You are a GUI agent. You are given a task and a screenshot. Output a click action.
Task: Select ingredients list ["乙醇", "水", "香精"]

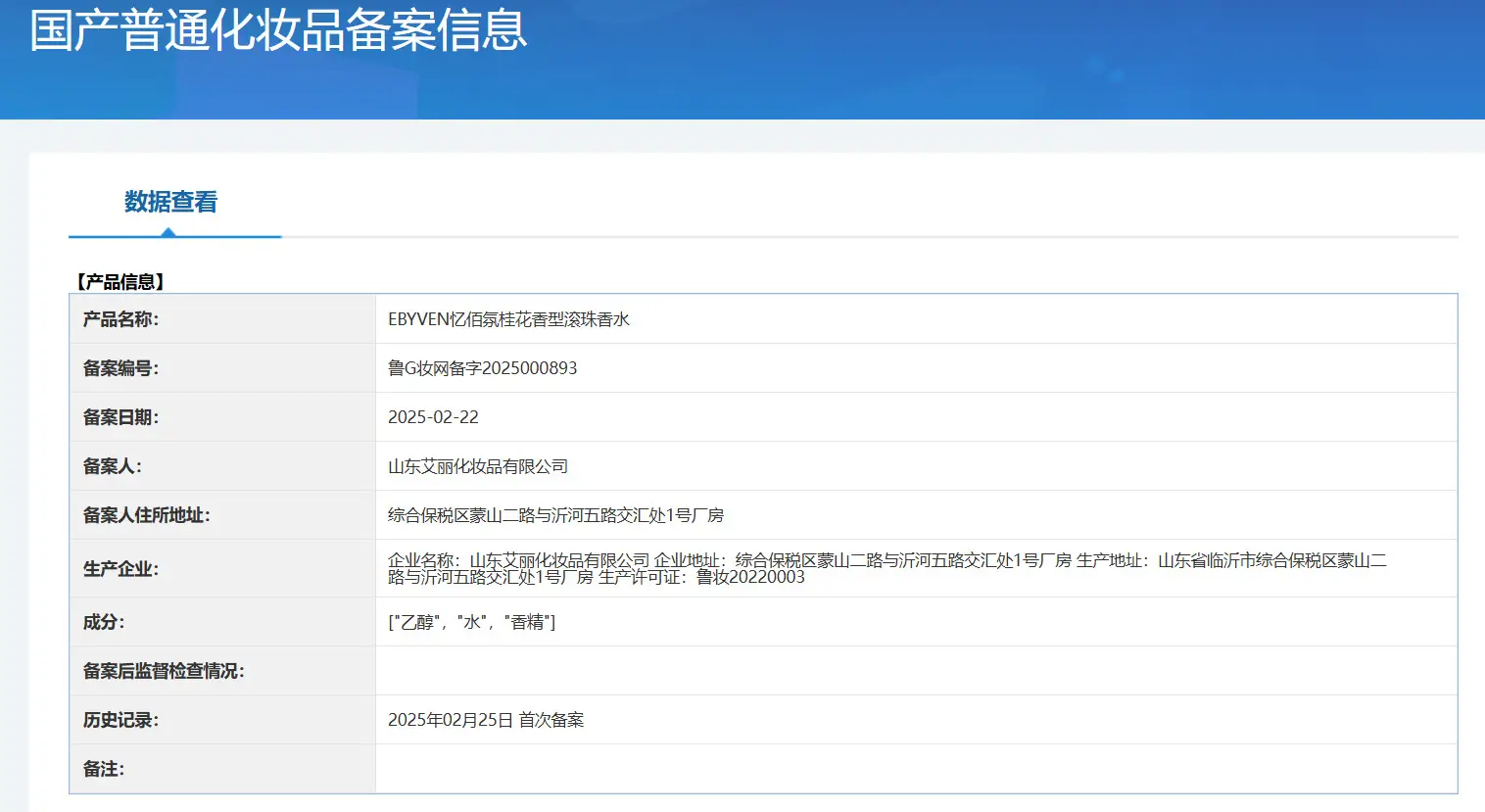tap(472, 622)
